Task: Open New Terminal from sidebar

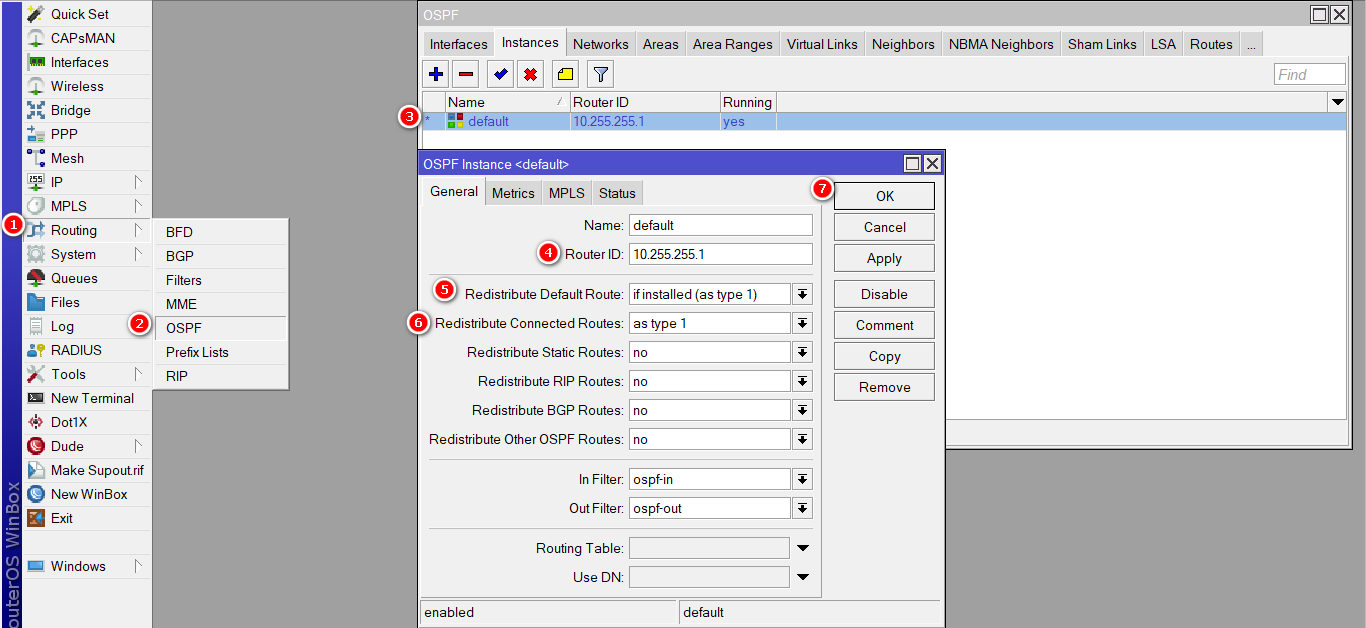Action: point(92,398)
